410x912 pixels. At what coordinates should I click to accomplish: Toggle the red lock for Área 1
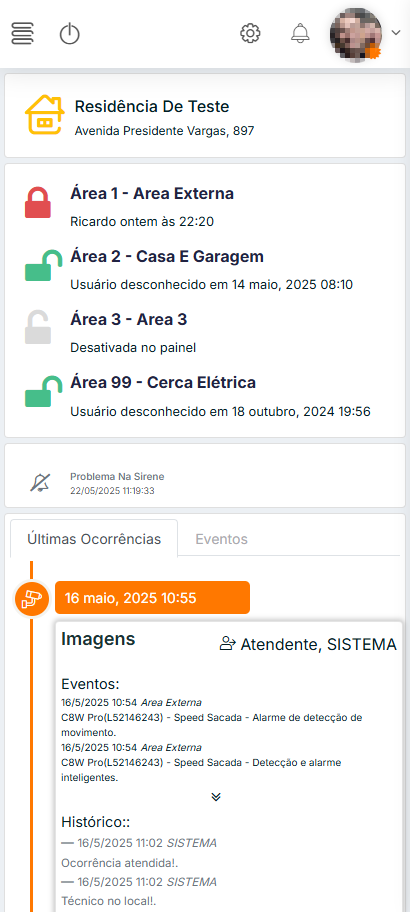pyautogui.click(x=38, y=202)
